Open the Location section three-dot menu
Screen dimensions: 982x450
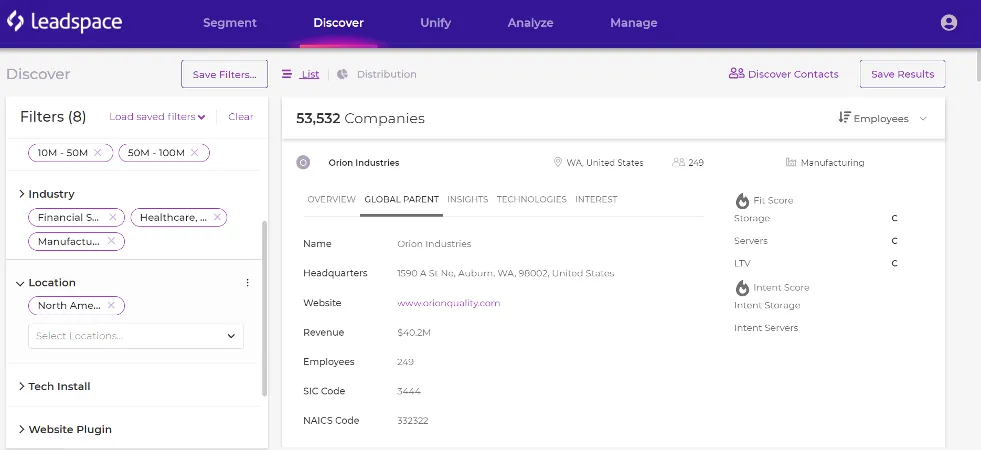pos(247,283)
